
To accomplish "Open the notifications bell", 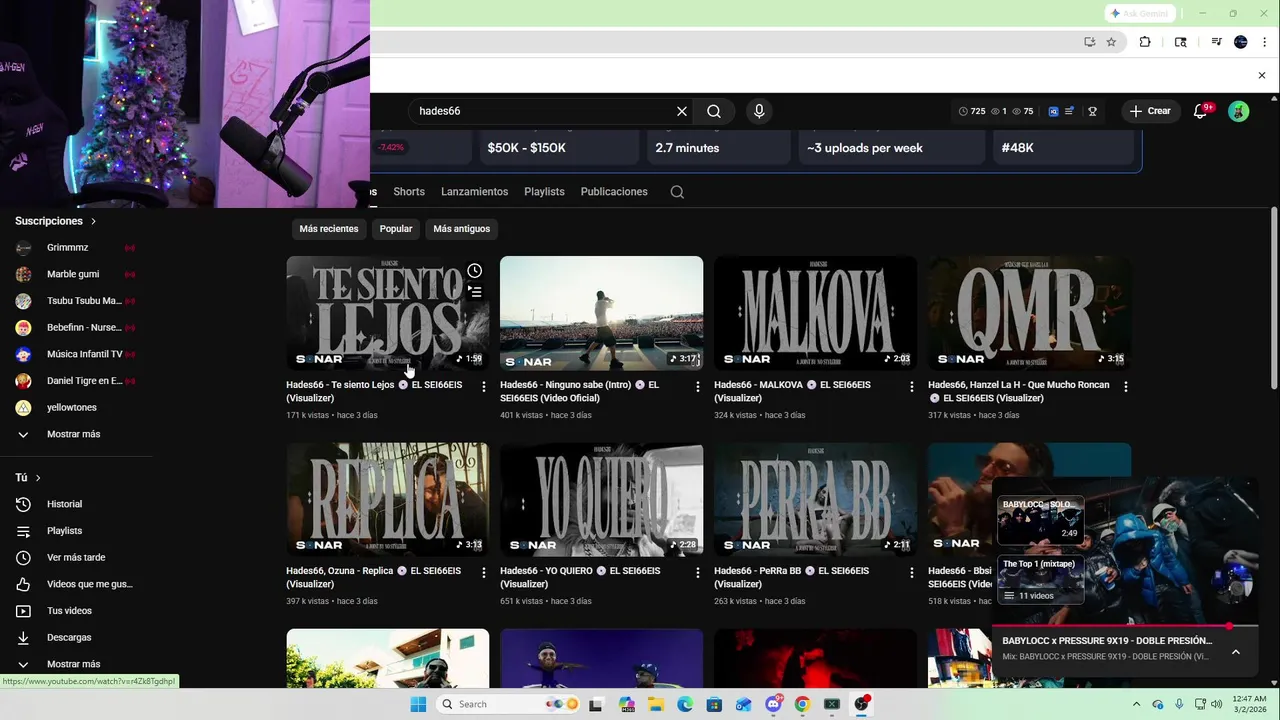I will pos(1200,111).
